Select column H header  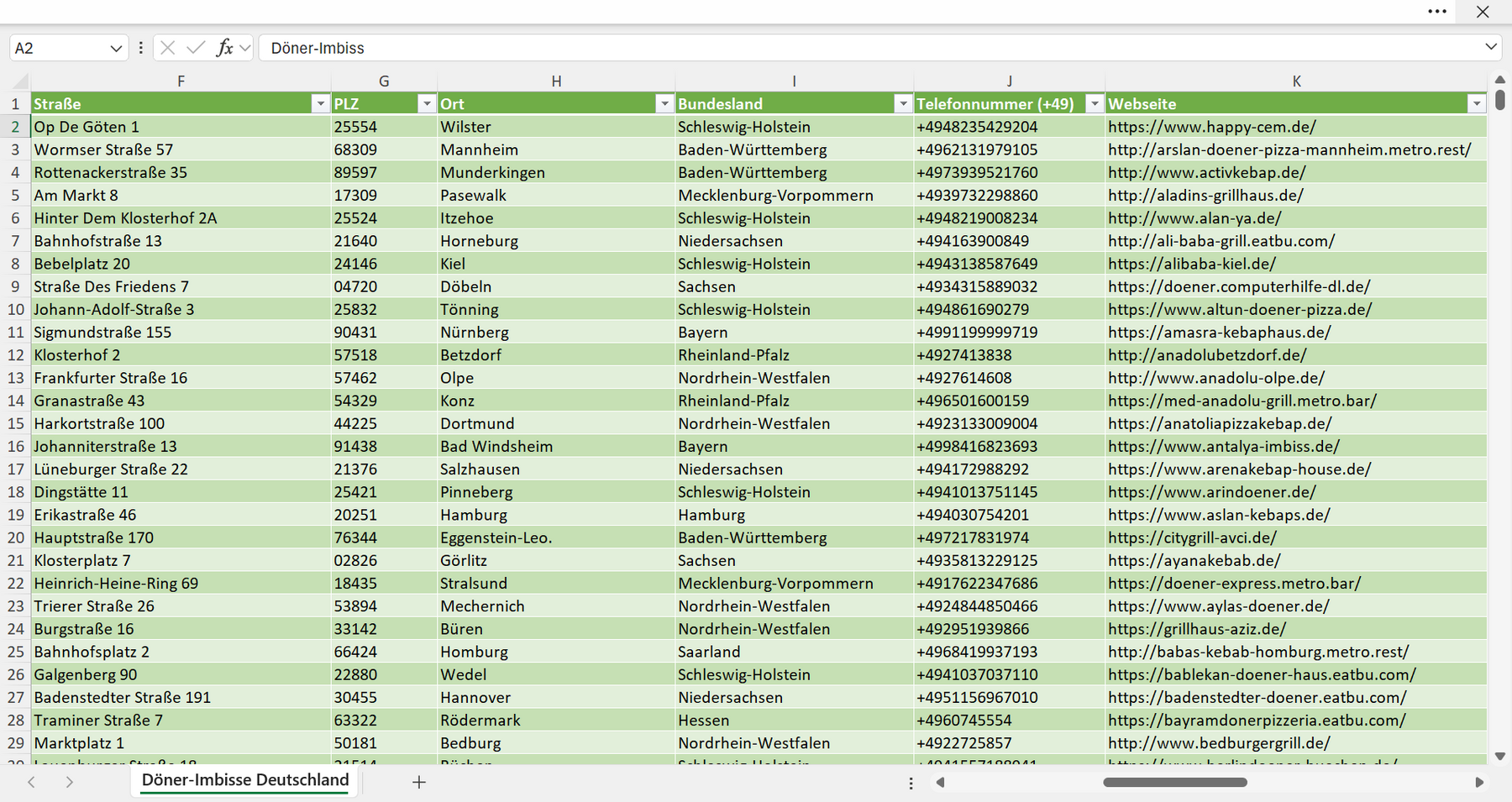click(556, 81)
